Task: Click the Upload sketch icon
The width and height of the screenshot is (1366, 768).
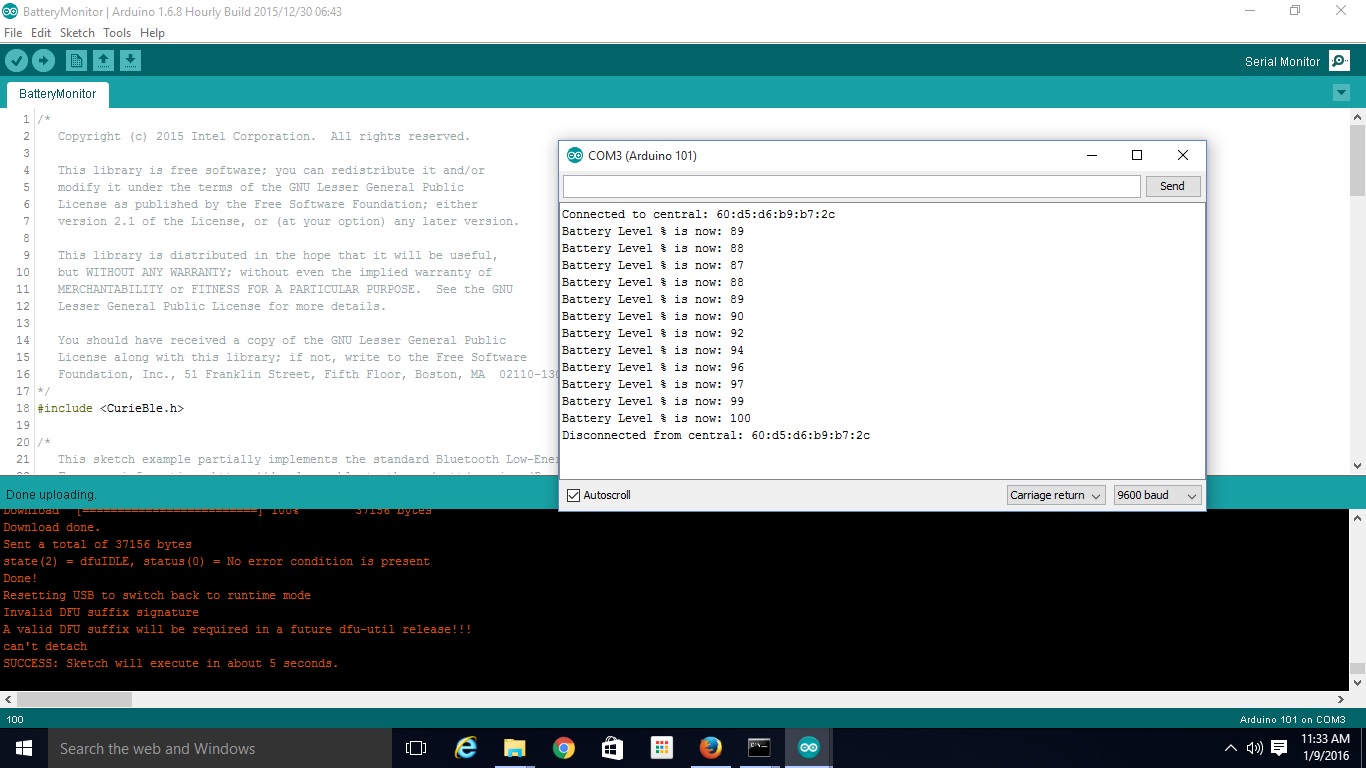Action: click(x=43, y=60)
